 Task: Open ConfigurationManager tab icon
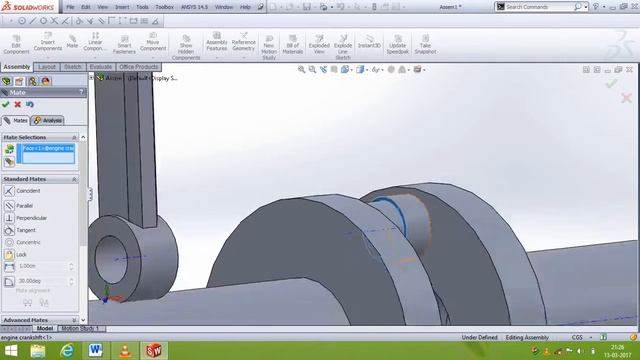33,81
